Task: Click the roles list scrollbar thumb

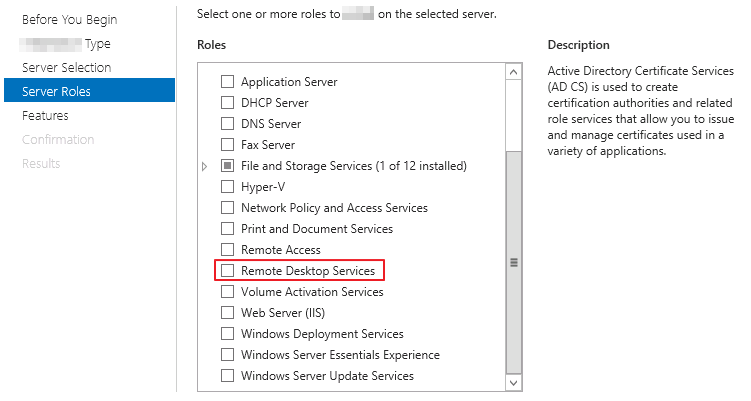Action: (513, 263)
